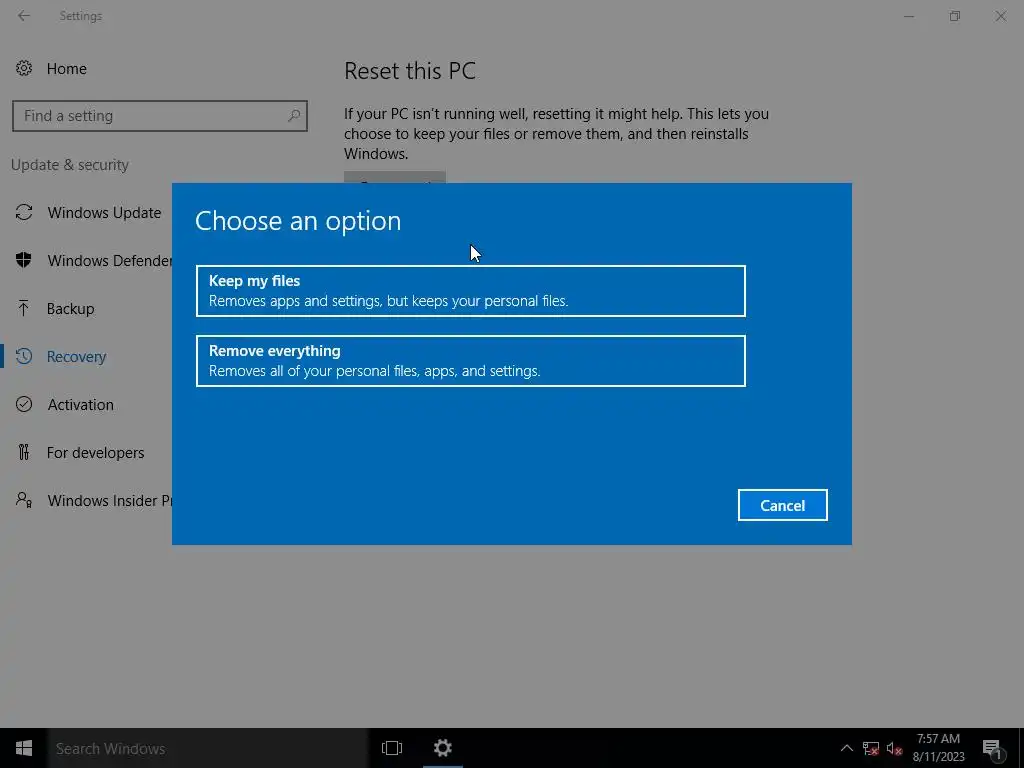This screenshot has width=1024, height=768.
Task: Click the Backup upload arrow icon
Action: tap(24, 308)
